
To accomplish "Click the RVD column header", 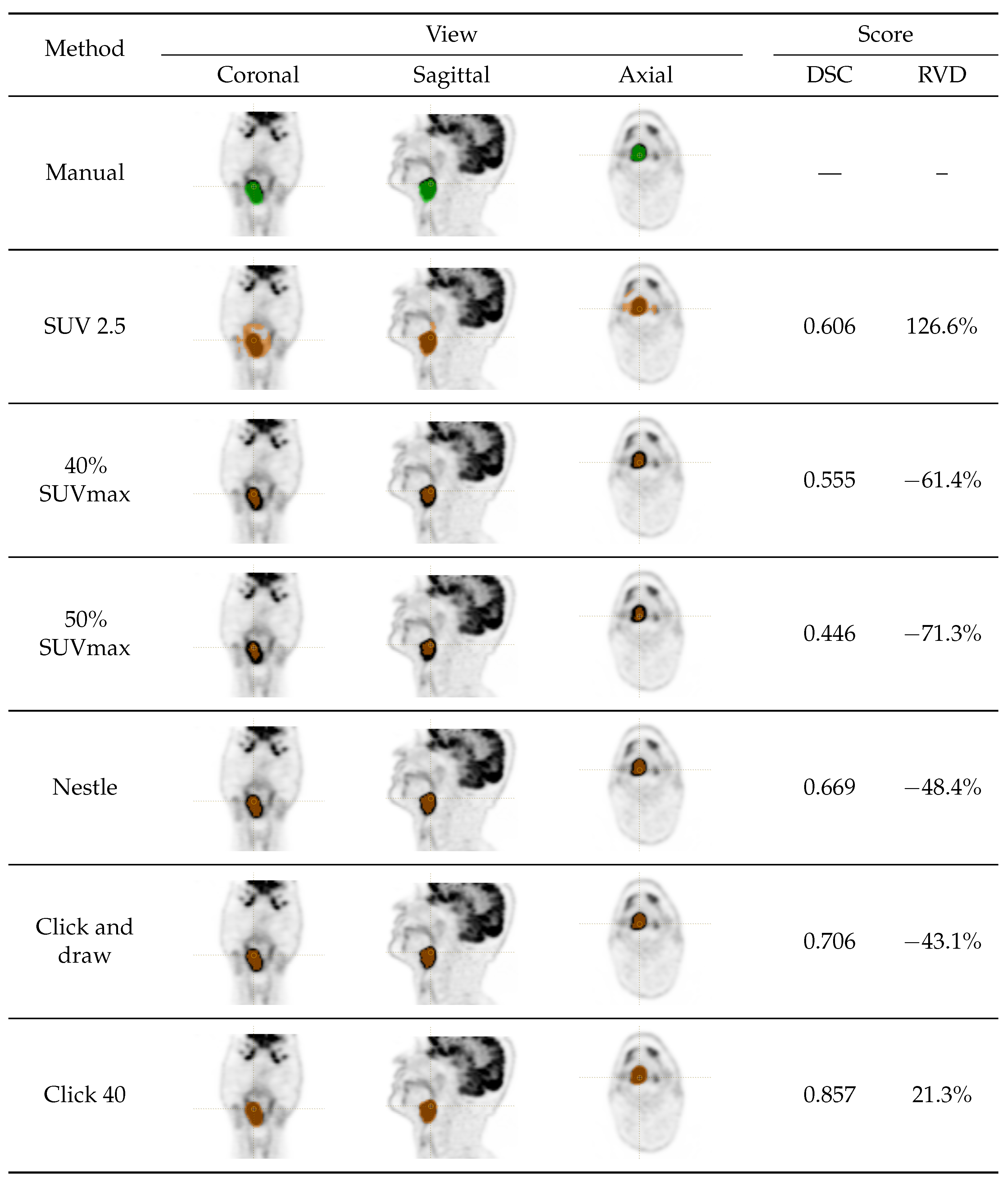I will pyautogui.click(x=941, y=75).
